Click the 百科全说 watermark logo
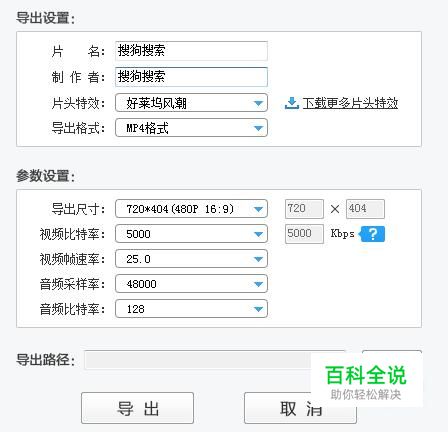The width and height of the screenshot is (448, 432). point(366,381)
